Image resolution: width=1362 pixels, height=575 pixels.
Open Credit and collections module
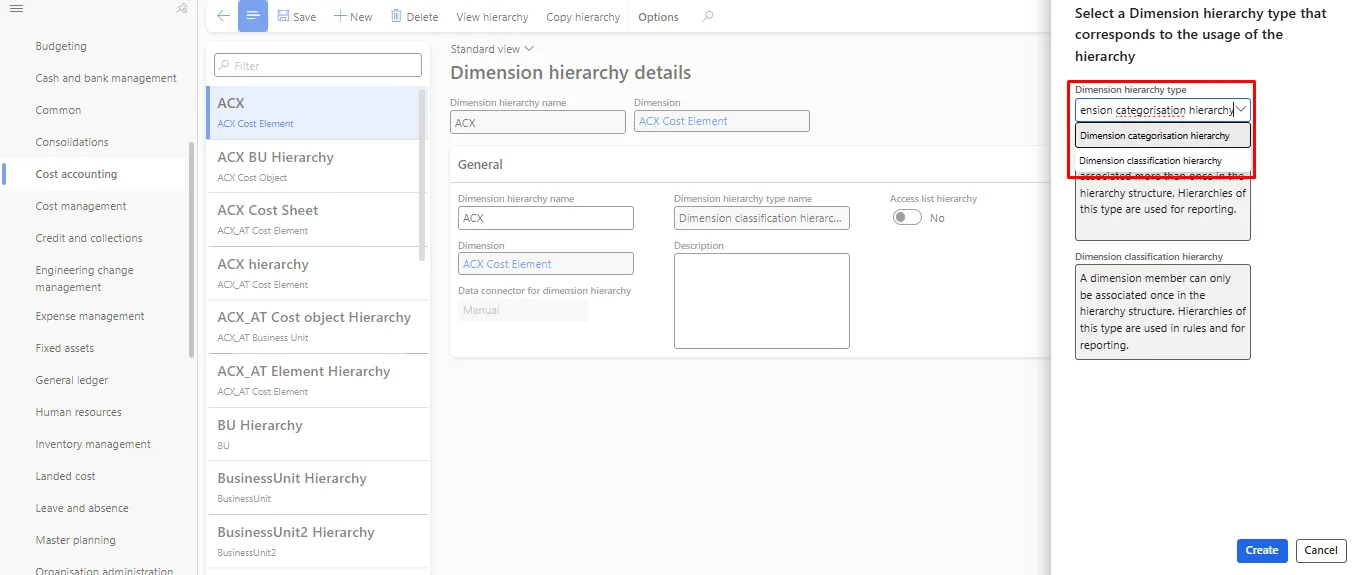[x=89, y=238]
